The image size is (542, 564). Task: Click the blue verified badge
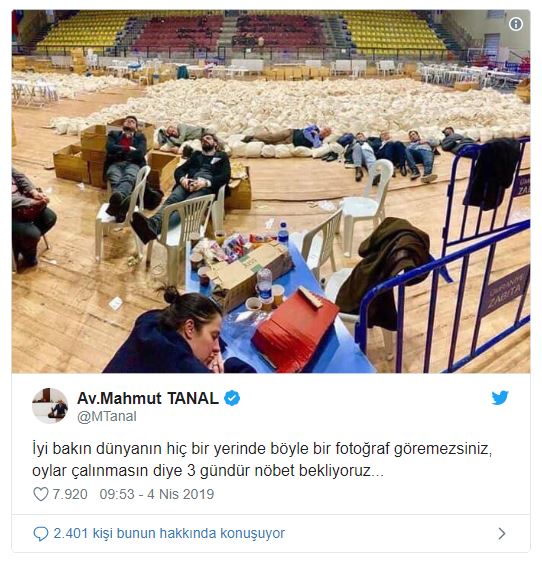[x=232, y=398]
